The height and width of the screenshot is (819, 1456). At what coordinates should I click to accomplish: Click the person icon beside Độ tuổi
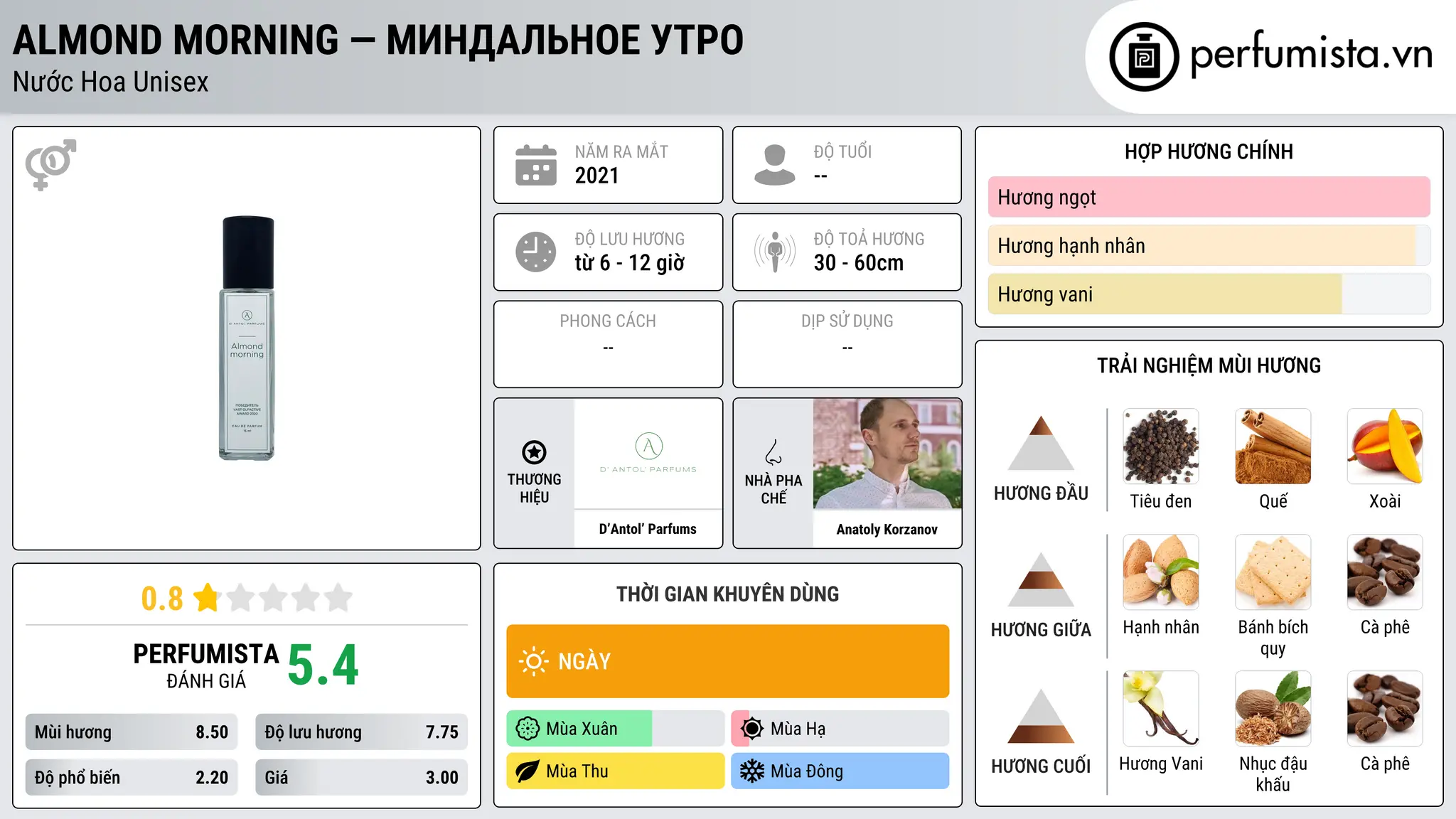pyautogui.click(x=774, y=165)
